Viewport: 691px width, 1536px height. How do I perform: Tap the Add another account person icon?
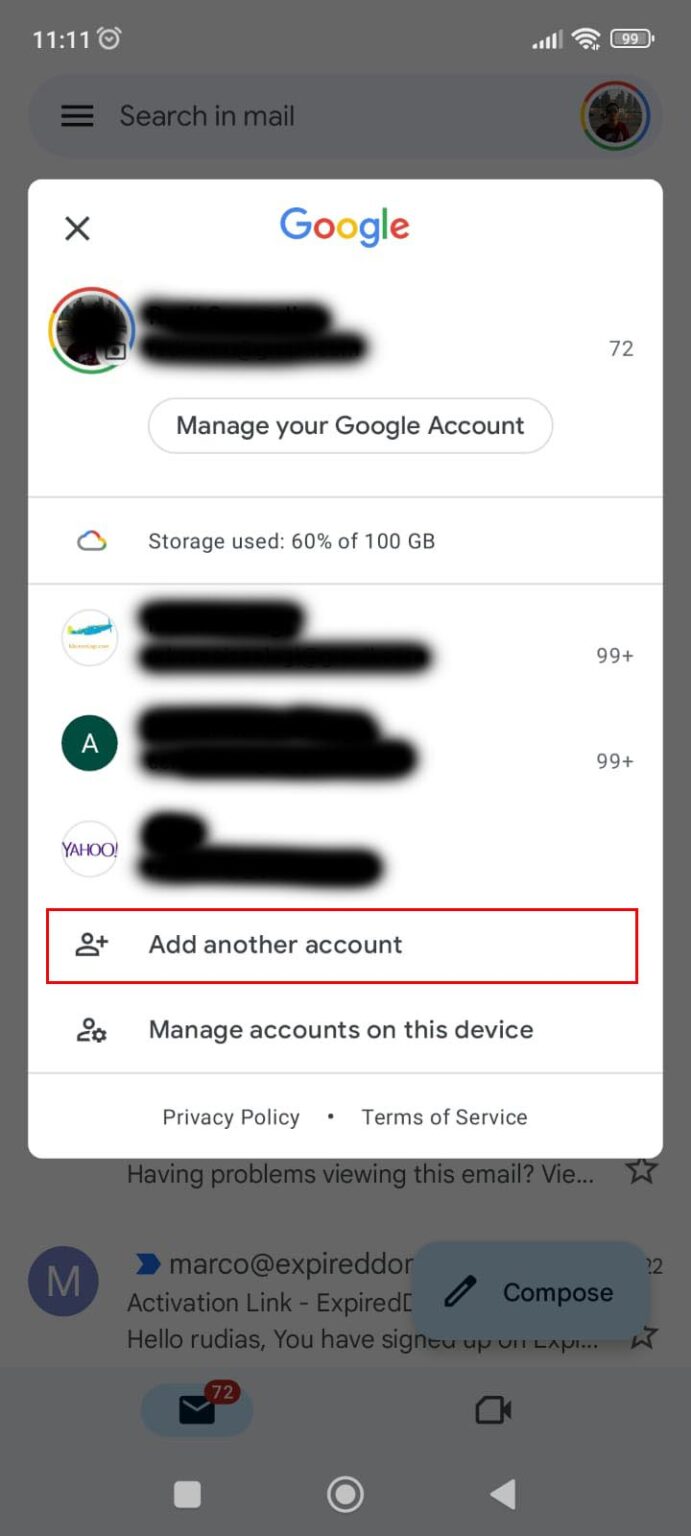[x=91, y=942]
